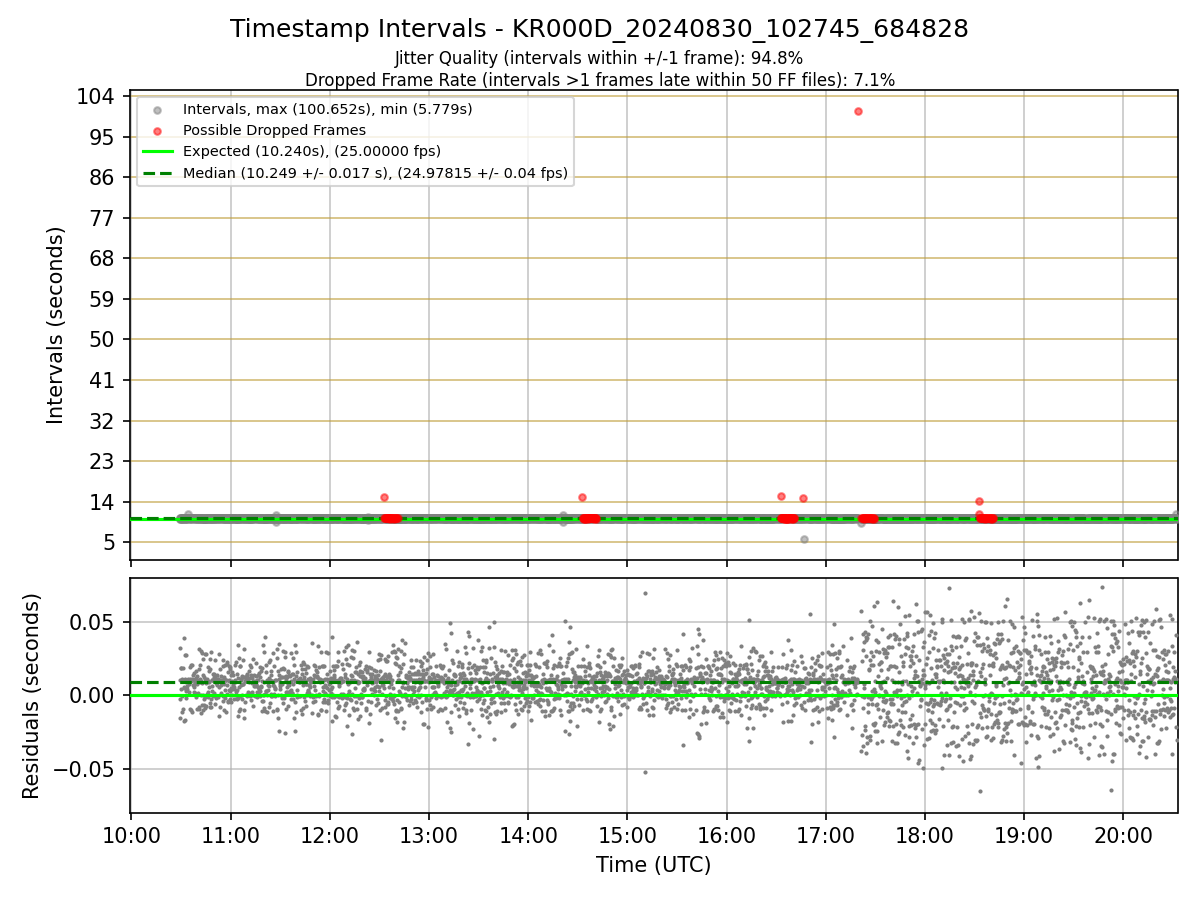Click the red dropped-frame point just after 14:30
Image resolution: width=1200 pixels, height=900 pixels.
[x=582, y=497]
